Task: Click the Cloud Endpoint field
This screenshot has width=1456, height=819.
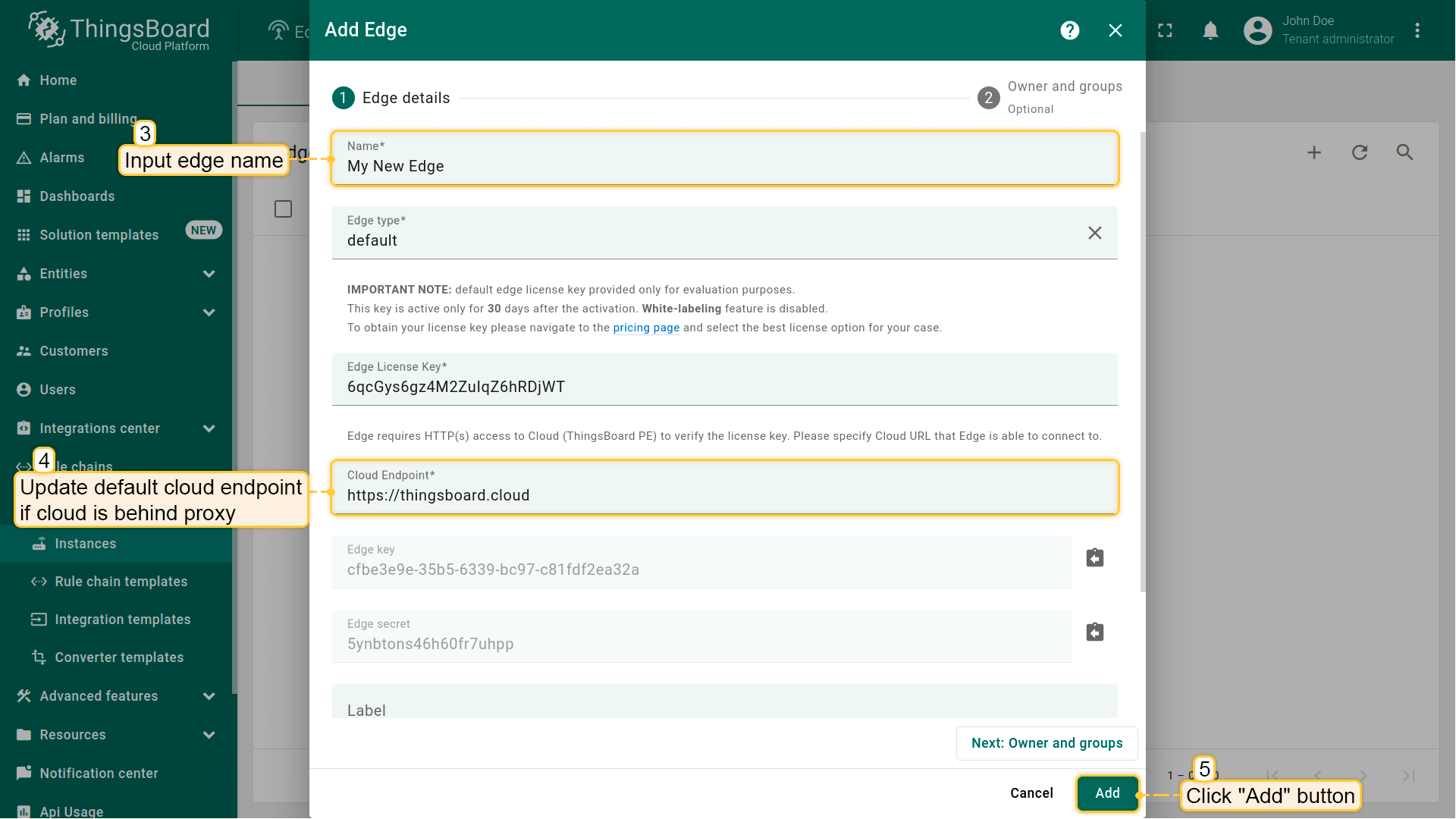Action: [x=725, y=488]
